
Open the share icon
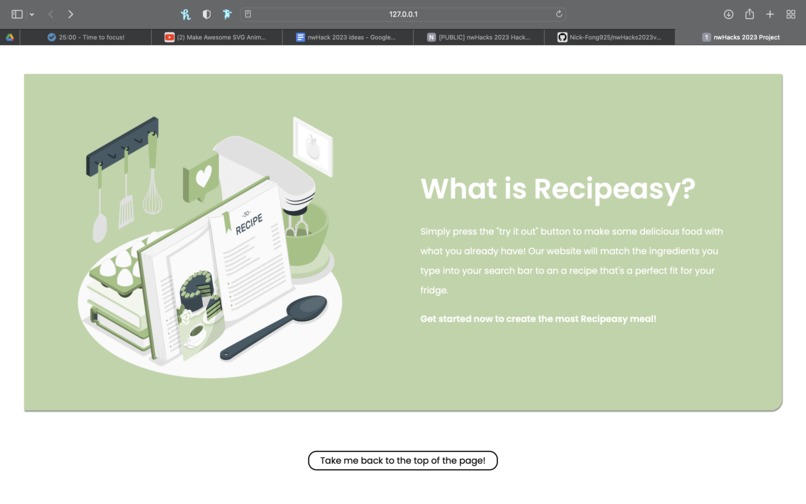(x=749, y=14)
